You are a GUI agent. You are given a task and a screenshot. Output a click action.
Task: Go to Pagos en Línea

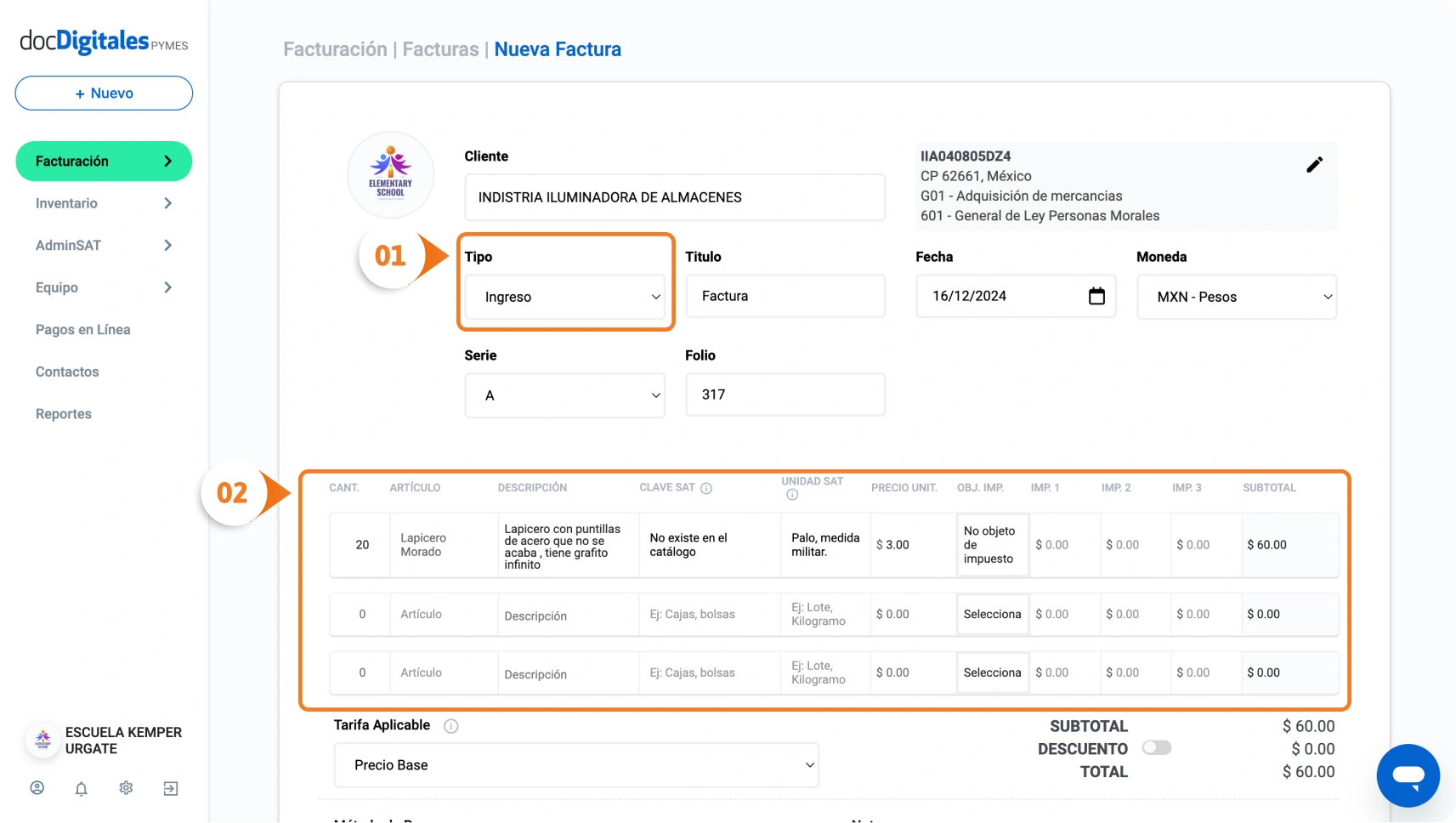(x=83, y=330)
